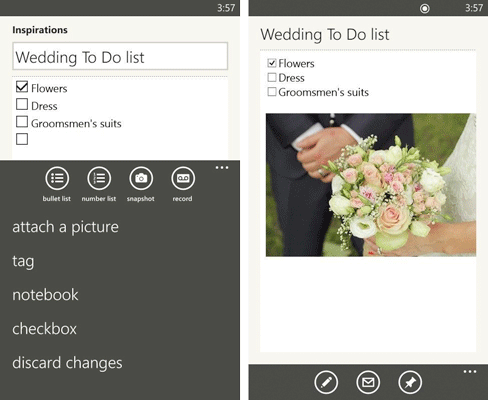
Task: Check the Dress checkbox in the edit view
Action: point(22,104)
